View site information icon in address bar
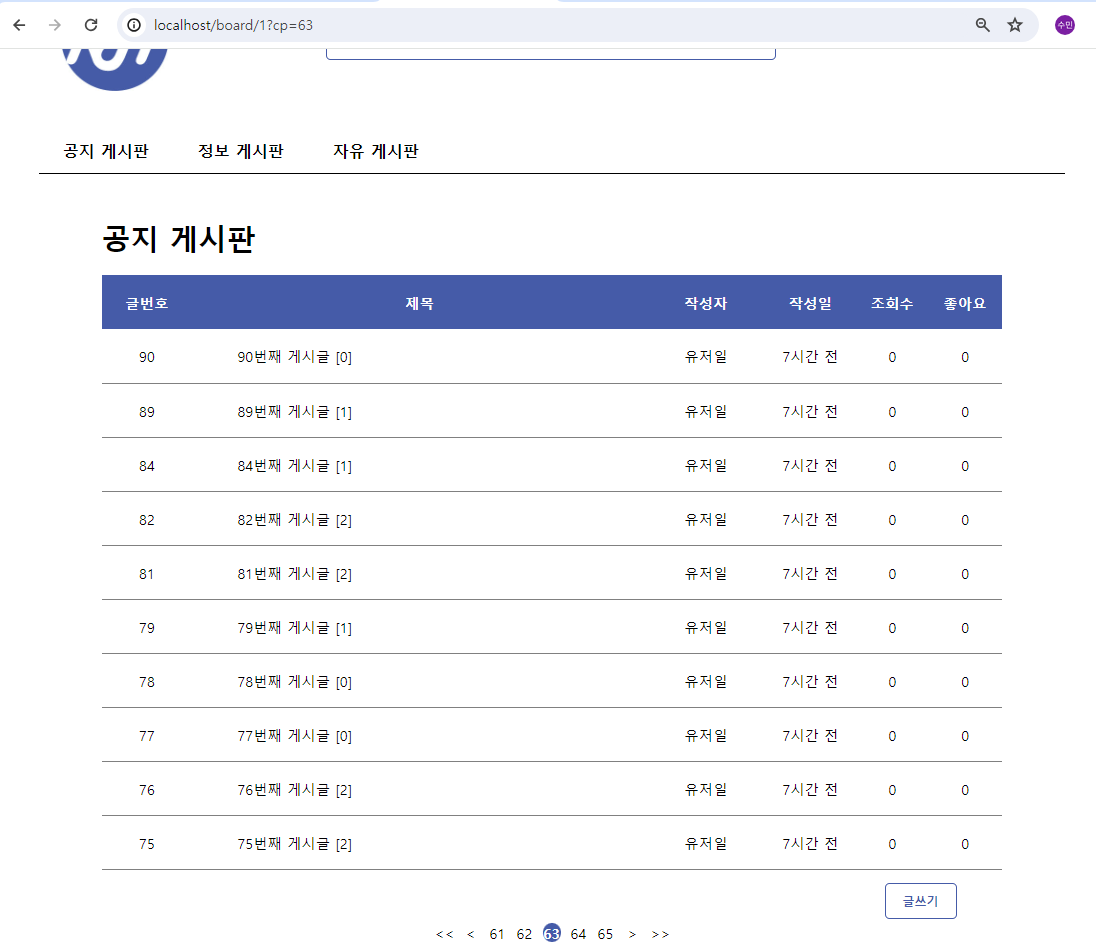 tap(134, 25)
